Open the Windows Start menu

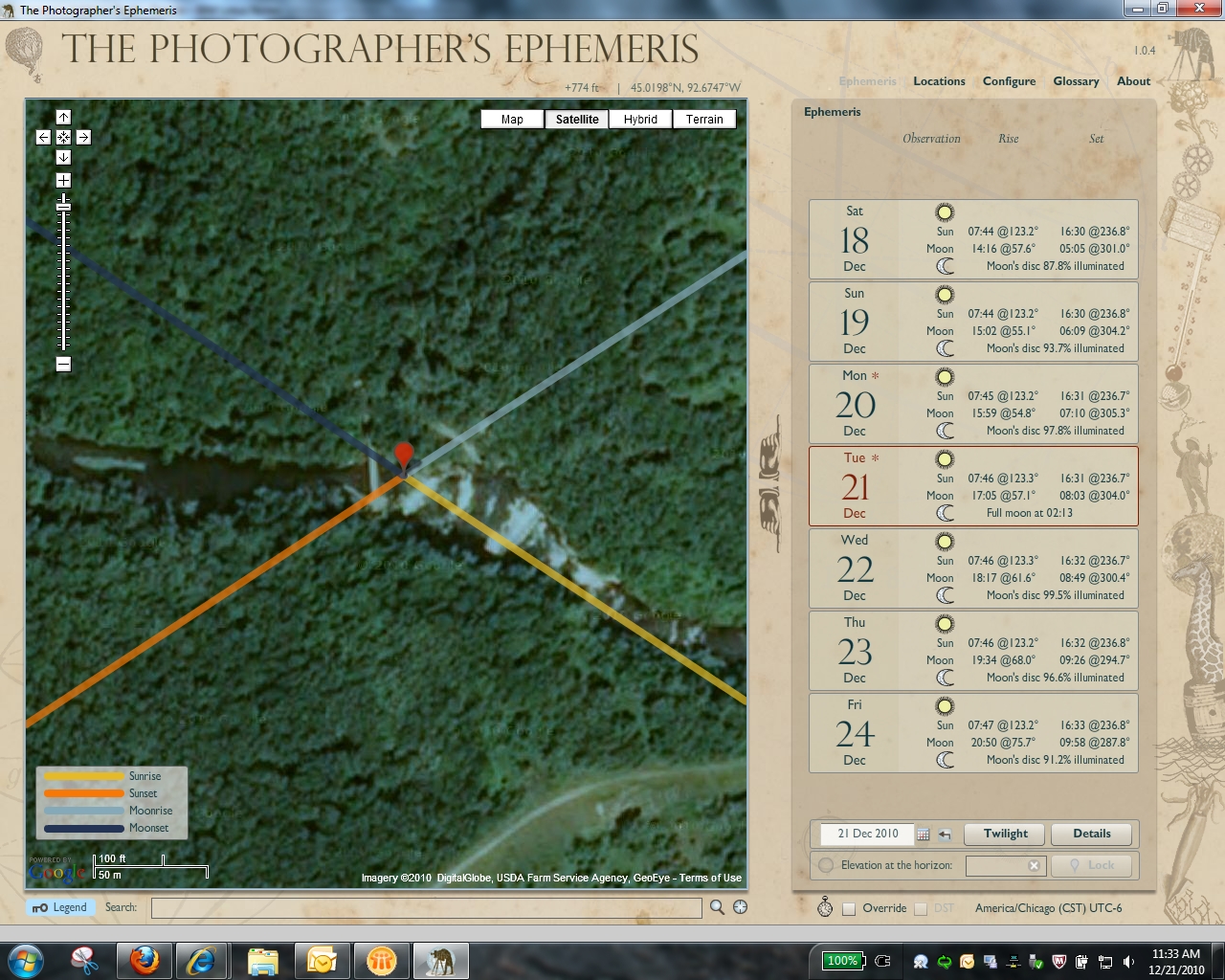coord(24,960)
